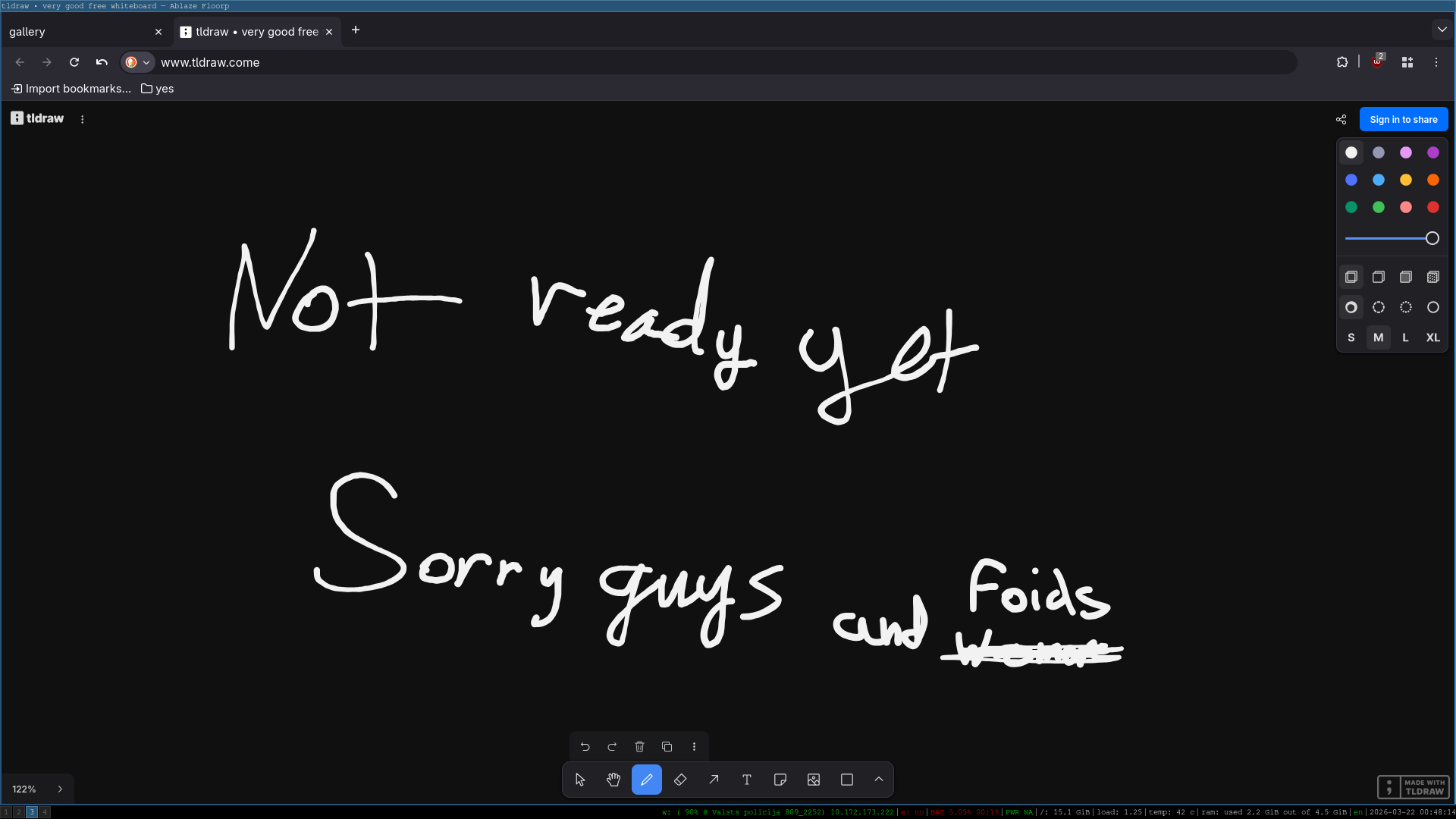Open the tab list dropdown
This screenshot has height=819, width=1456.
pyautogui.click(x=1442, y=30)
